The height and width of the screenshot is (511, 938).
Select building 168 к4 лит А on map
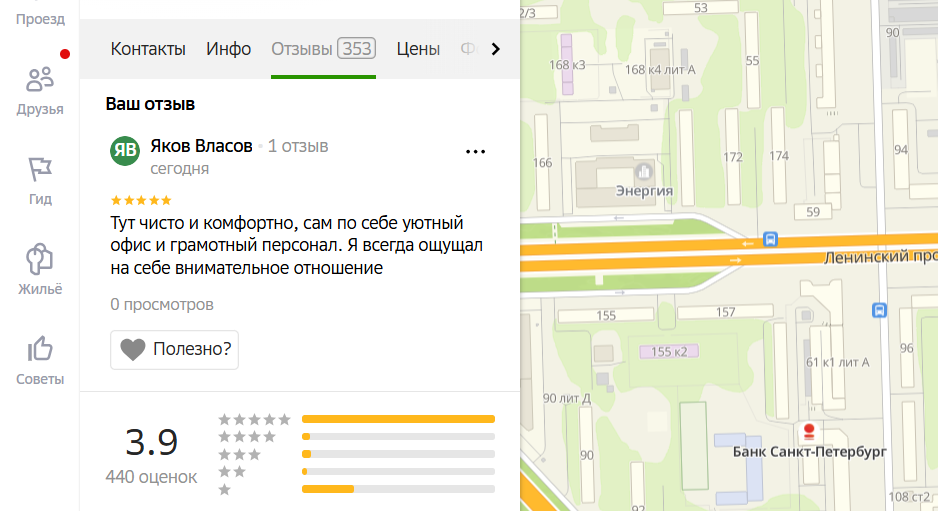660,69
